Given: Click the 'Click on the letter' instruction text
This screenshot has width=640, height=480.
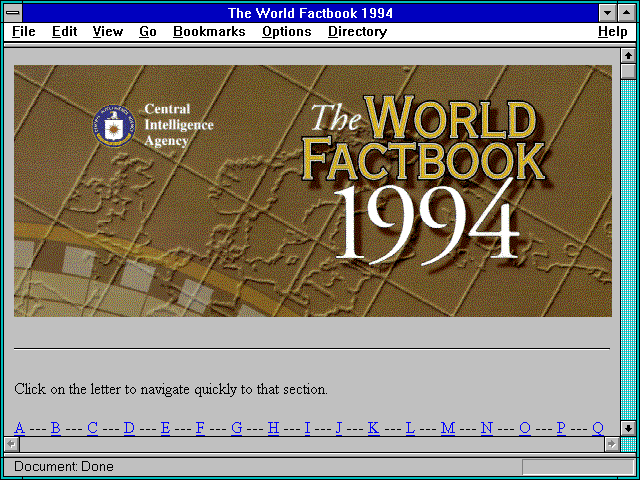Looking at the screenshot, I should pos(171,389).
